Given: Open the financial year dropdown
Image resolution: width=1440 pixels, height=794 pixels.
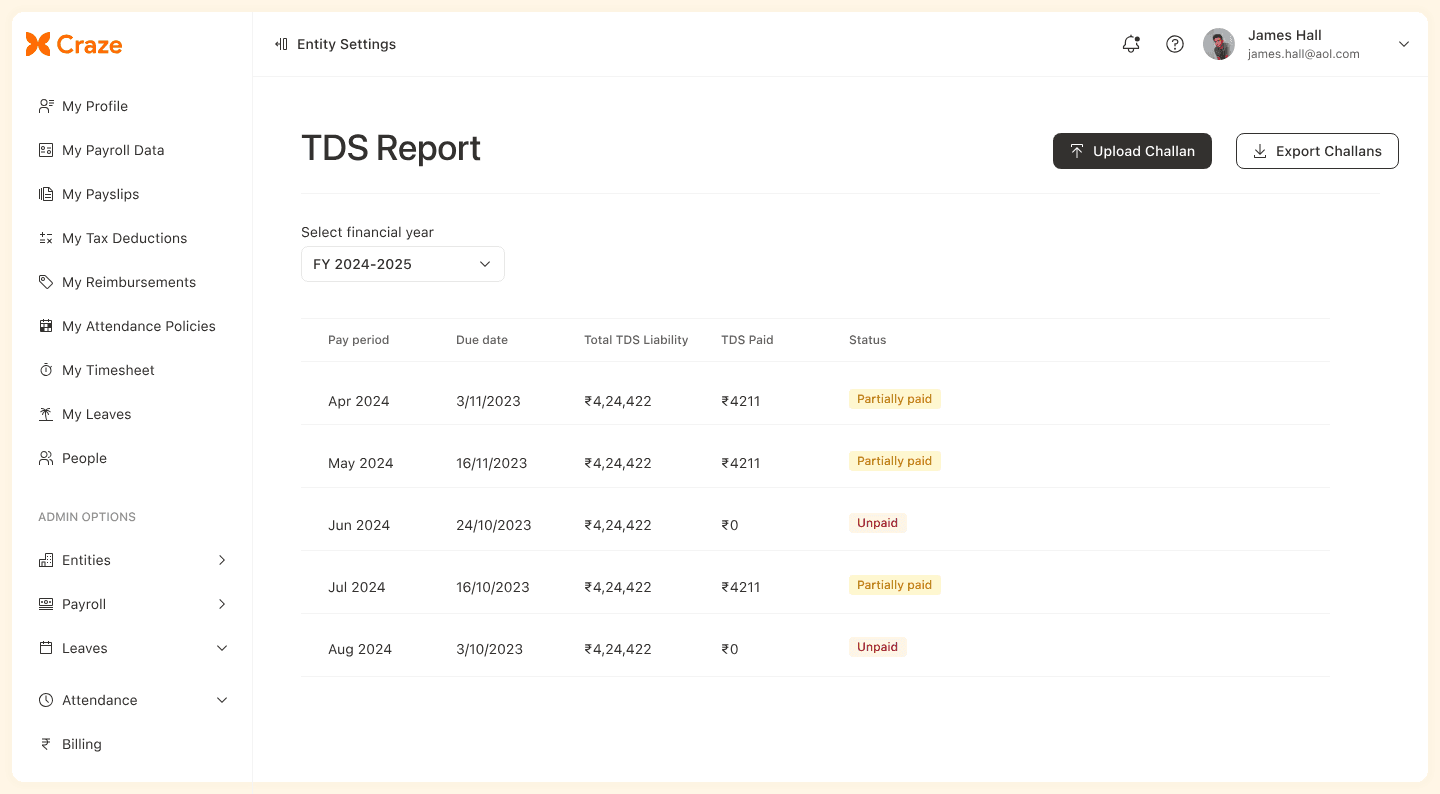Looking at the screenshot, I should (x=402, y=264).
